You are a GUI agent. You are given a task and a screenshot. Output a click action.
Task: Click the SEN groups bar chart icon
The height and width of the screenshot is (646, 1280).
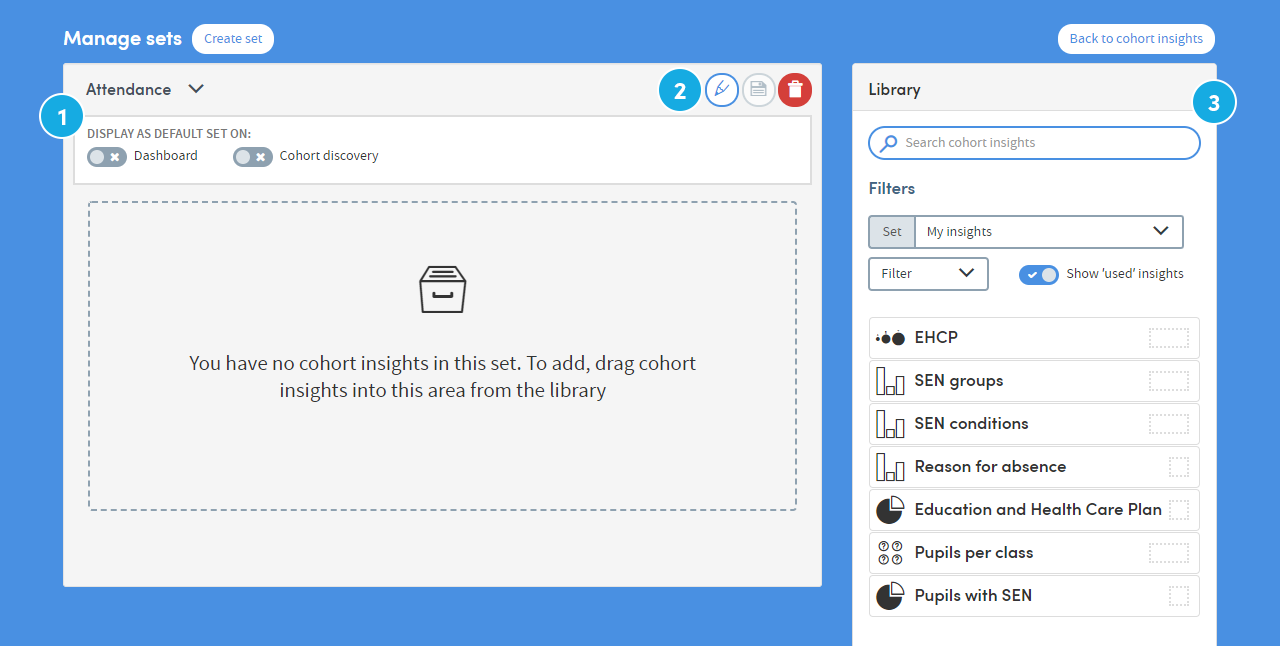coord(890,381)
